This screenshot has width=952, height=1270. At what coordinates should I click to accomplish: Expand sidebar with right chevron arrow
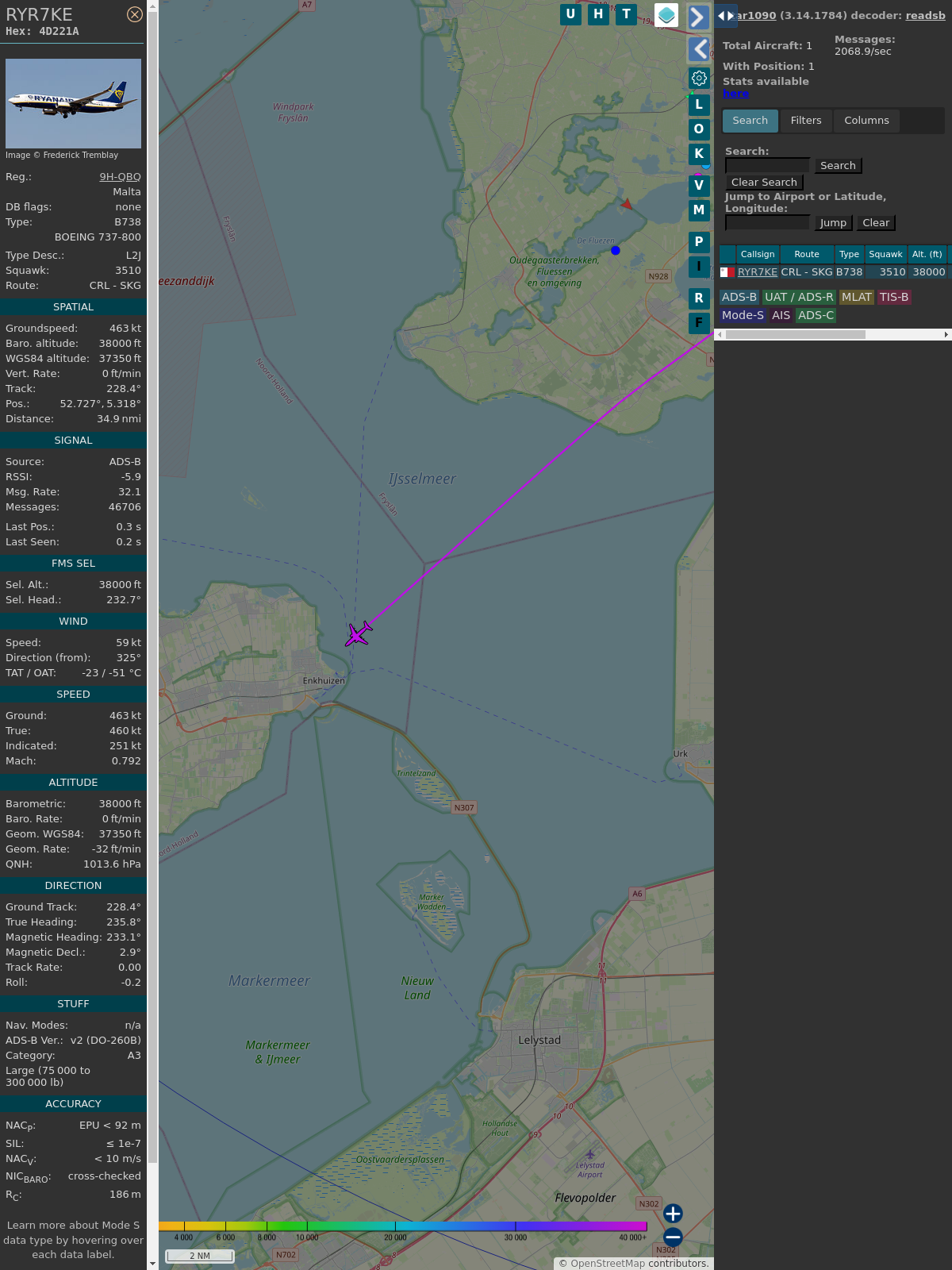698,17
